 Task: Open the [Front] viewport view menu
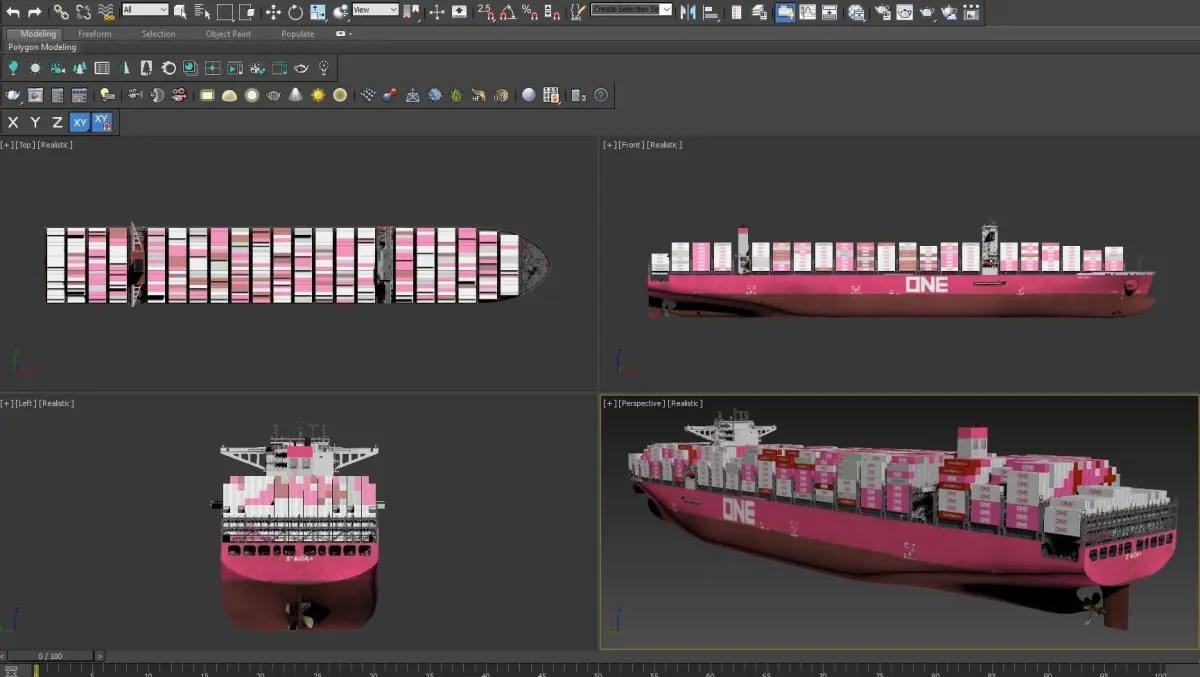(x=630, y=145)
